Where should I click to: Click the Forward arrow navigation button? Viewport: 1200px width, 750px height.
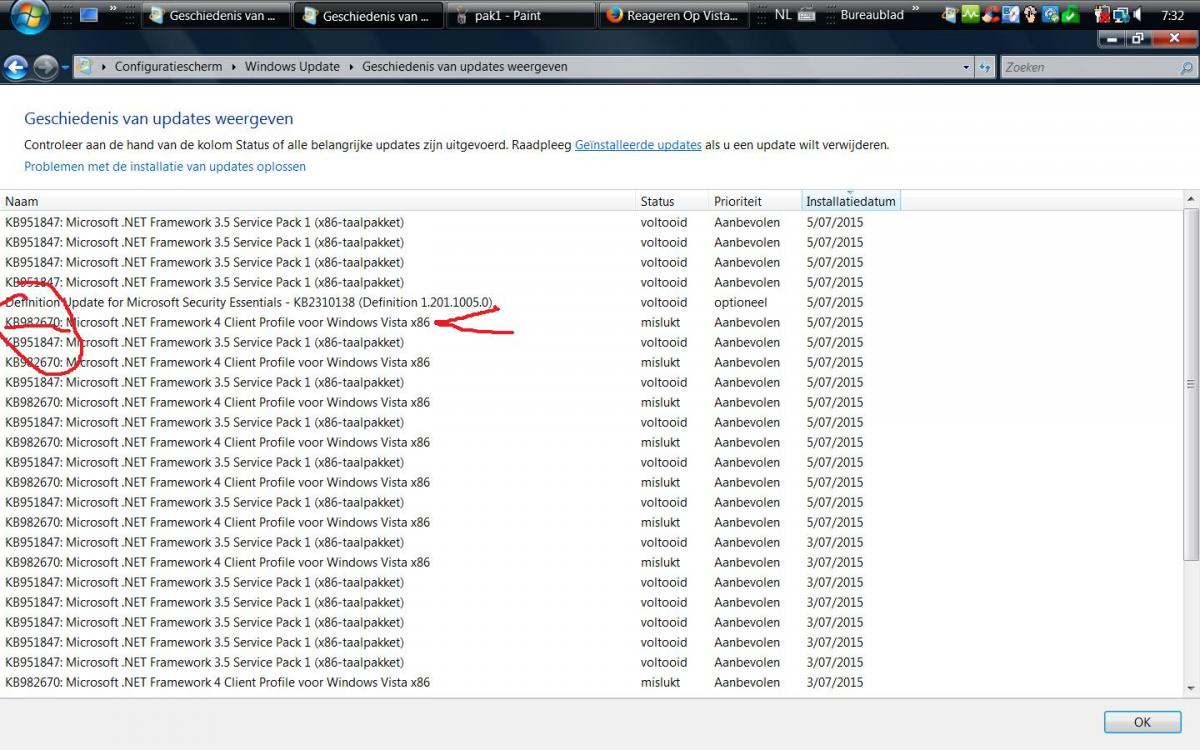45,67
